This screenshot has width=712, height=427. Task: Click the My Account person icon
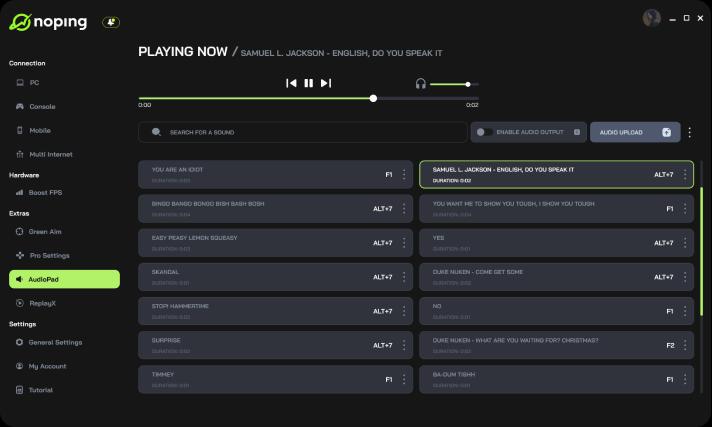pos(19,366)
